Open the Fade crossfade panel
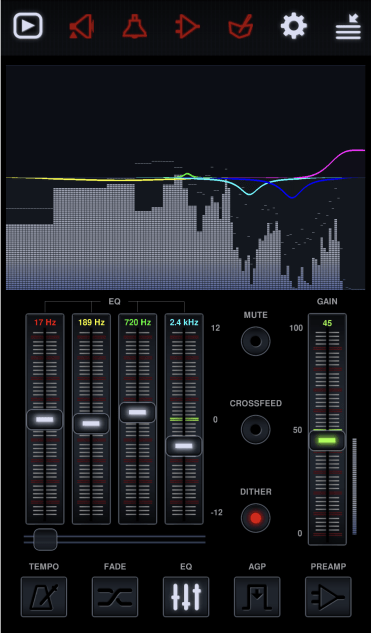371x633 pixels. coord(115,597)
